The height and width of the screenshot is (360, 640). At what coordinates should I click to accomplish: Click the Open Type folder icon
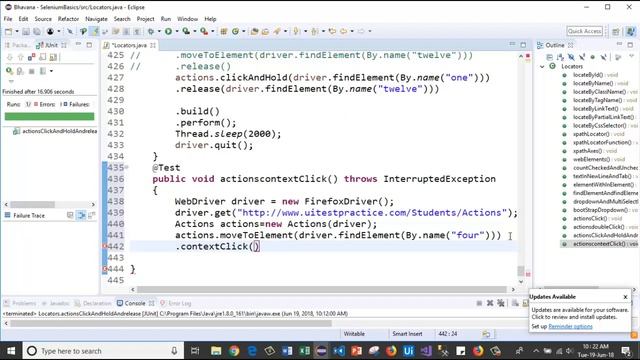(x=254, y=31)
